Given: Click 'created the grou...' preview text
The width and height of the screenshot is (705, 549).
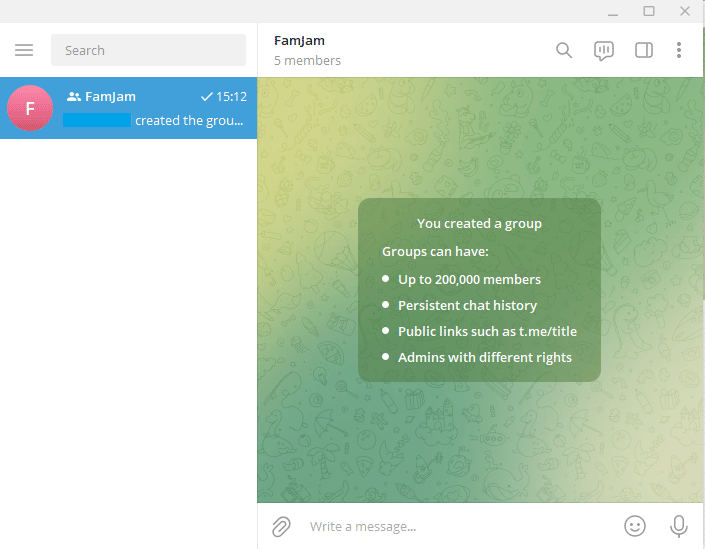Looking at the screenshot, I should tap(189, 121).
